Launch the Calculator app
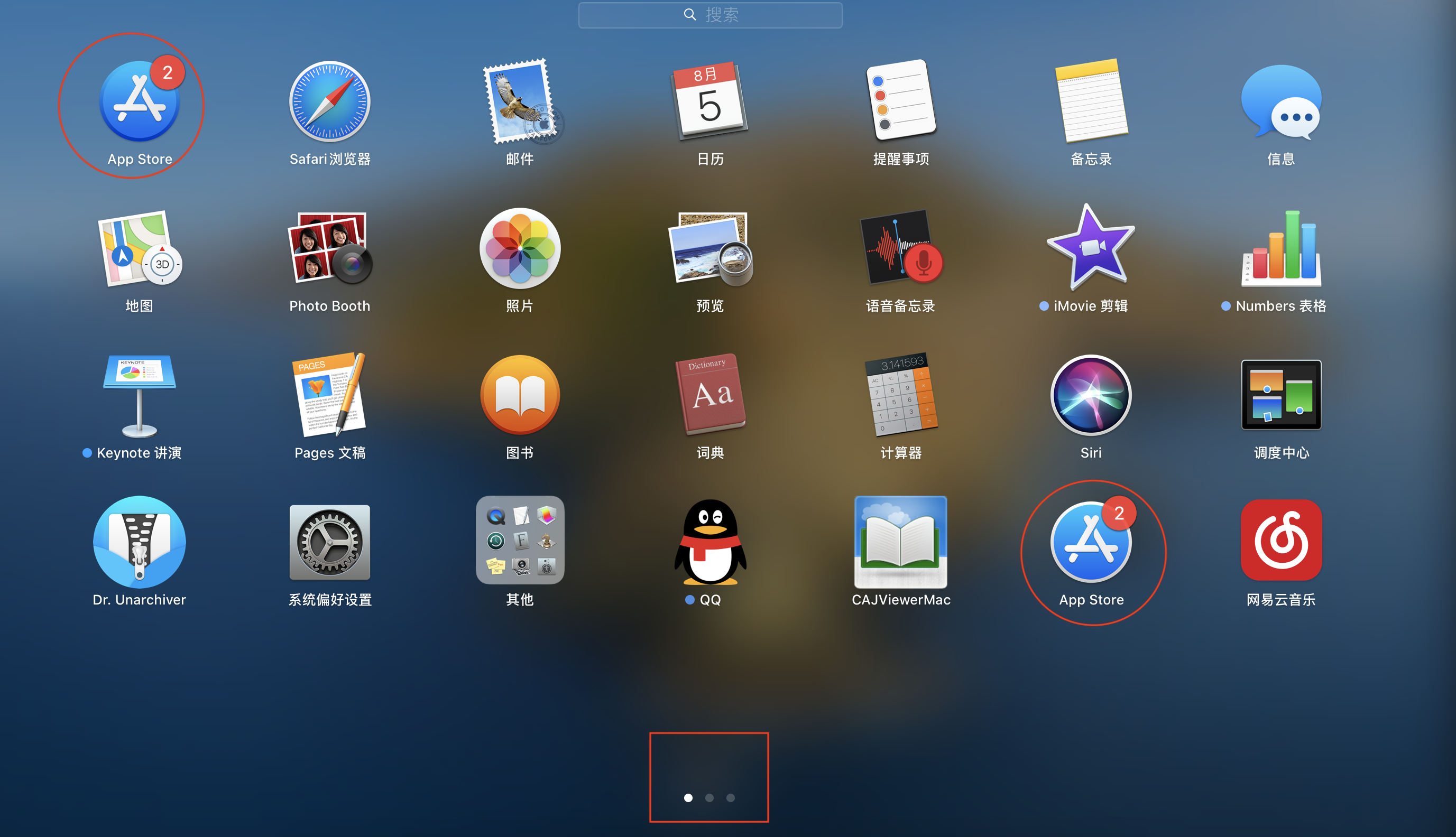The image size is (1456, 837). pyautogui.click(x=900, y=395)
